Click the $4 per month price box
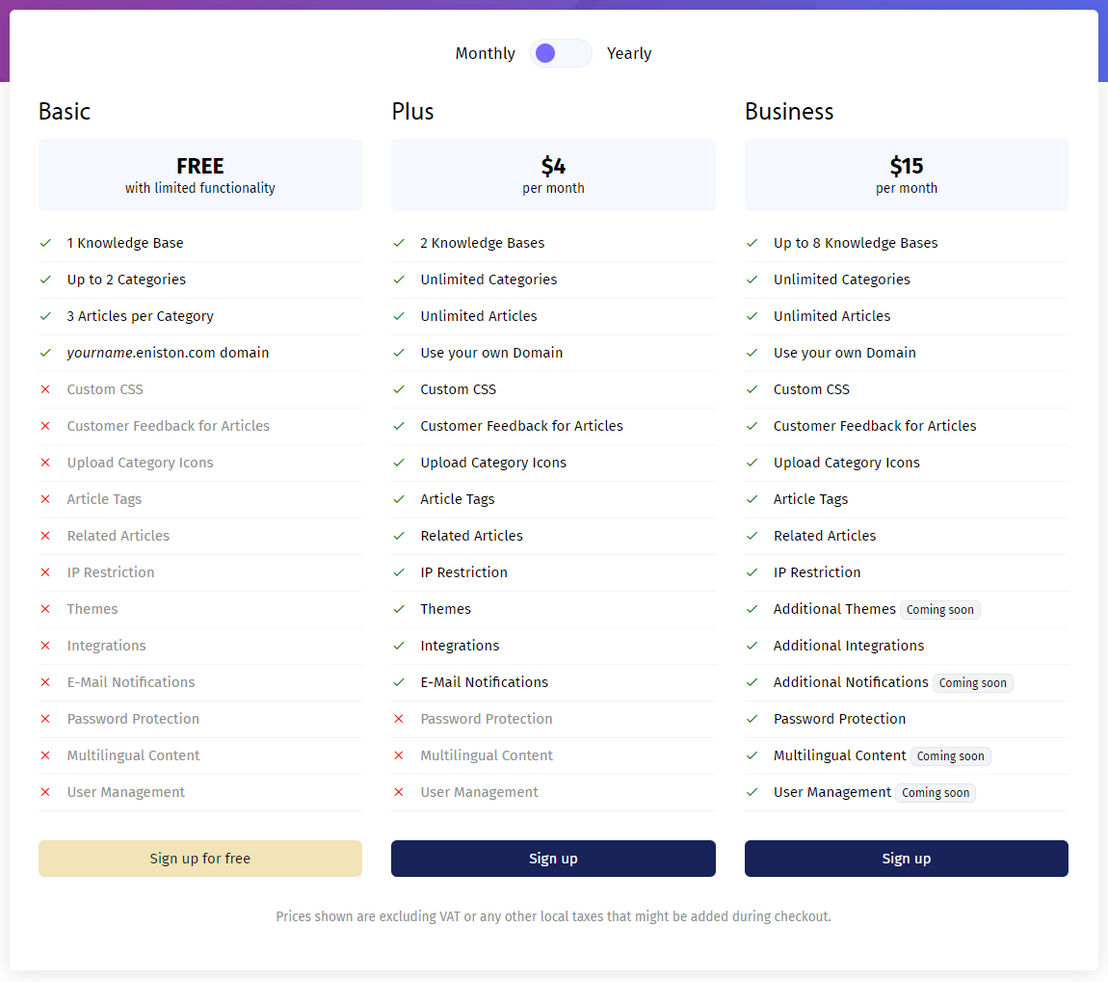Screen dimensions: 1108x982 tap(553, 174)
